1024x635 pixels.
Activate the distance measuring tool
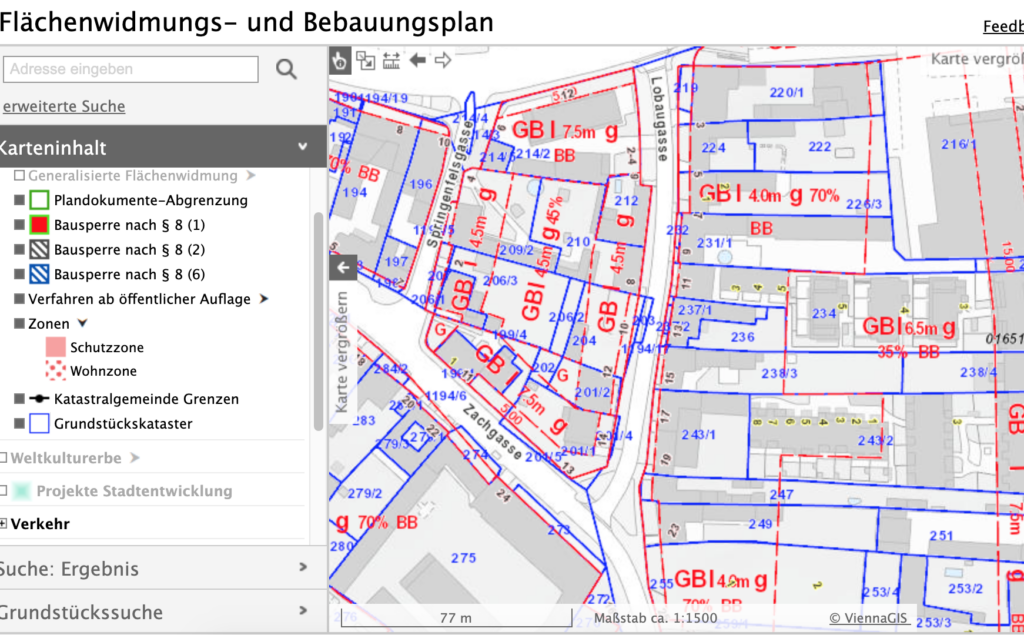click(x=391, y=61)
